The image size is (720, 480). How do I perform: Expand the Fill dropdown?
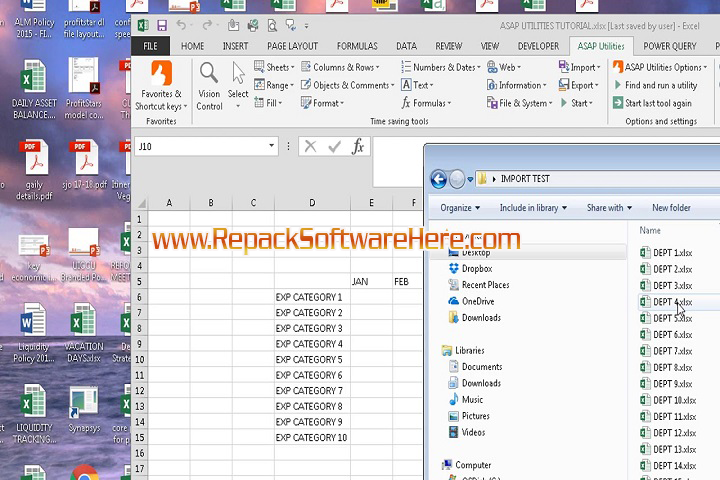tap(268, 103)
